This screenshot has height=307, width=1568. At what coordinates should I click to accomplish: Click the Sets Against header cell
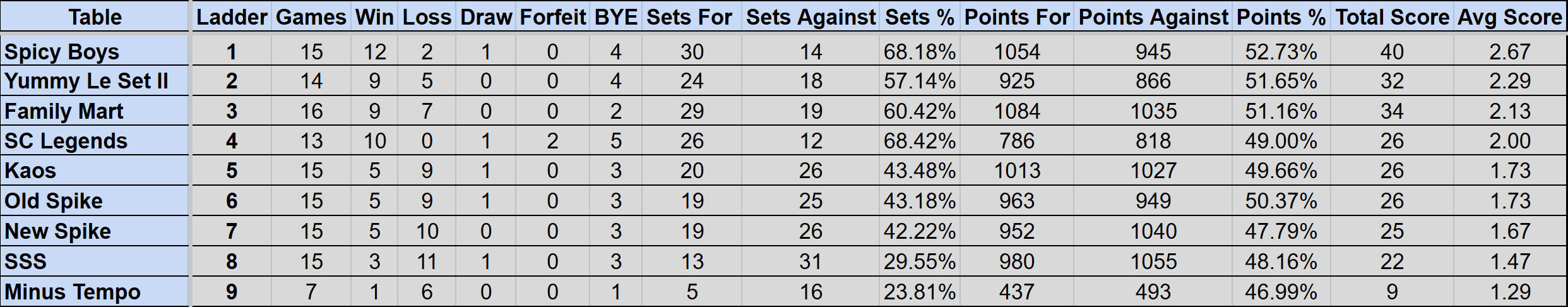811,17
